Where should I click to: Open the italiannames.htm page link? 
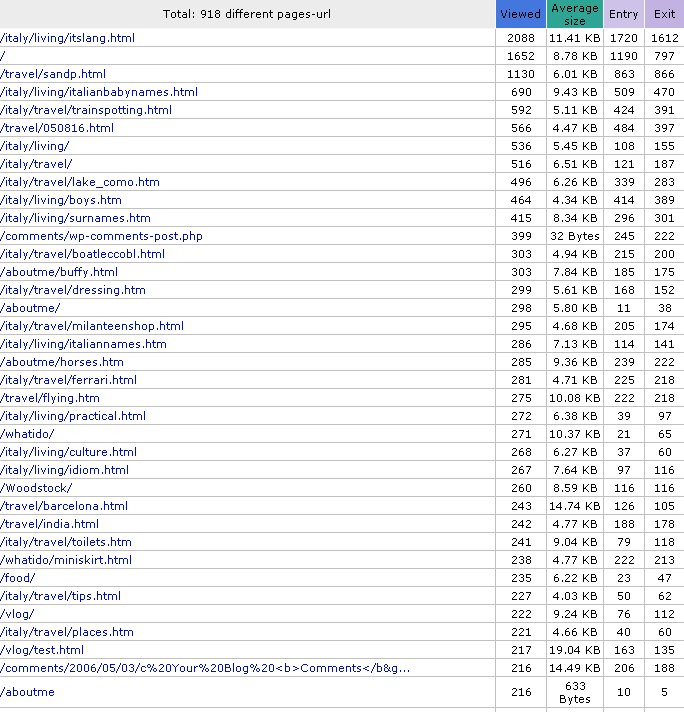tap(84, 344)
